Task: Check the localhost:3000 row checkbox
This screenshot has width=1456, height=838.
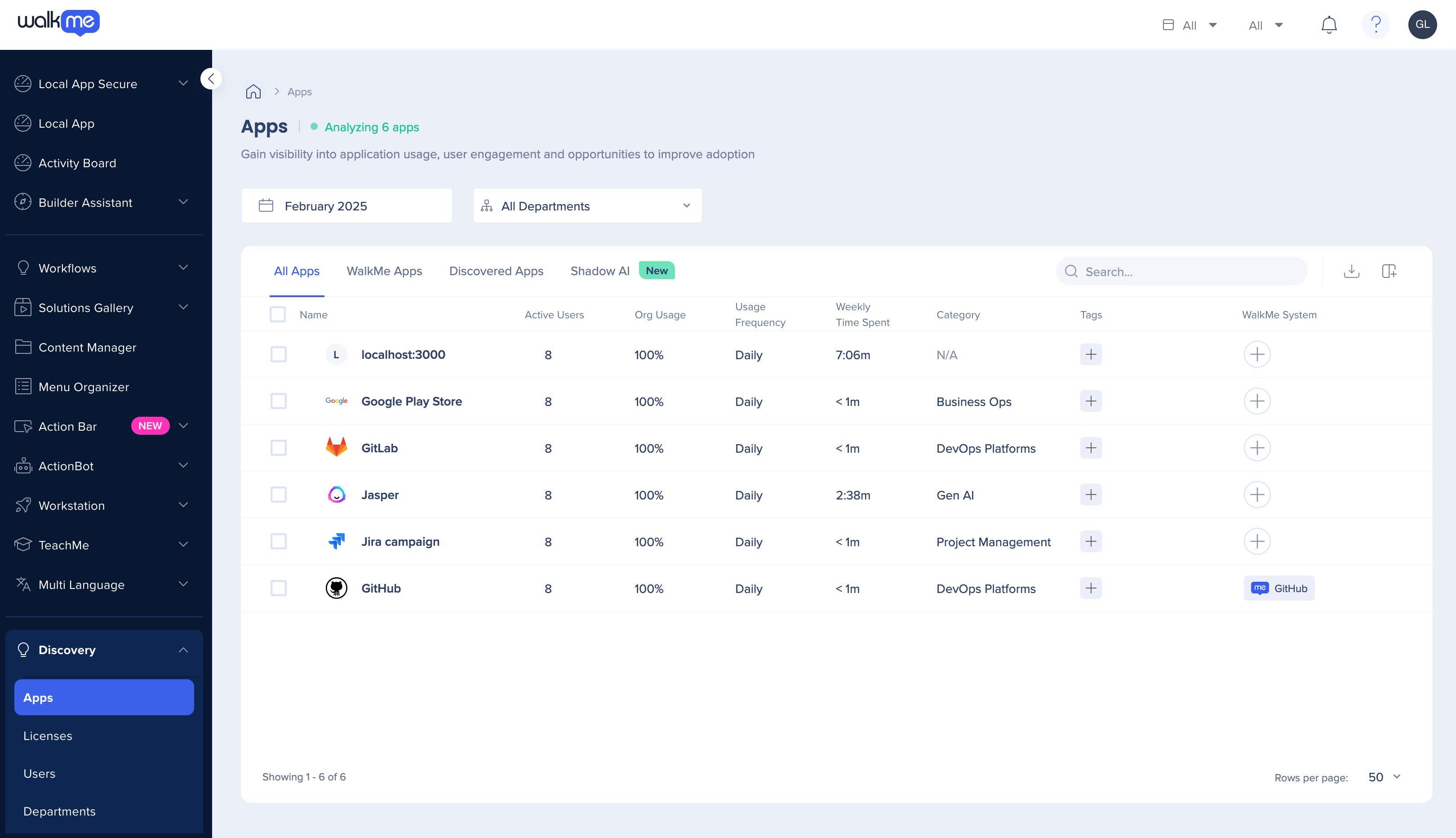Action: (279, 355)
